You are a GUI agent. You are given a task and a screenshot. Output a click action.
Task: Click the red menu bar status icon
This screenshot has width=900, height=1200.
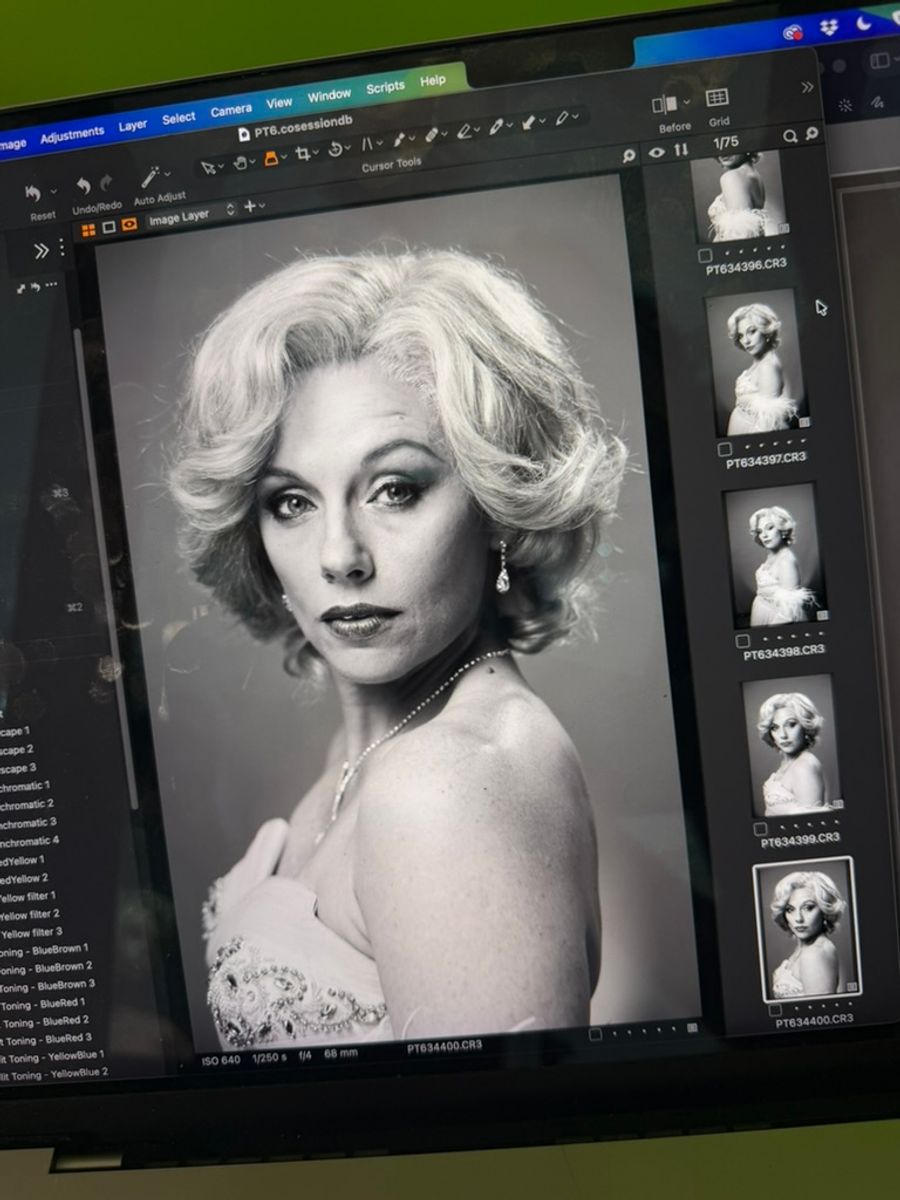(x=794, y=32)
